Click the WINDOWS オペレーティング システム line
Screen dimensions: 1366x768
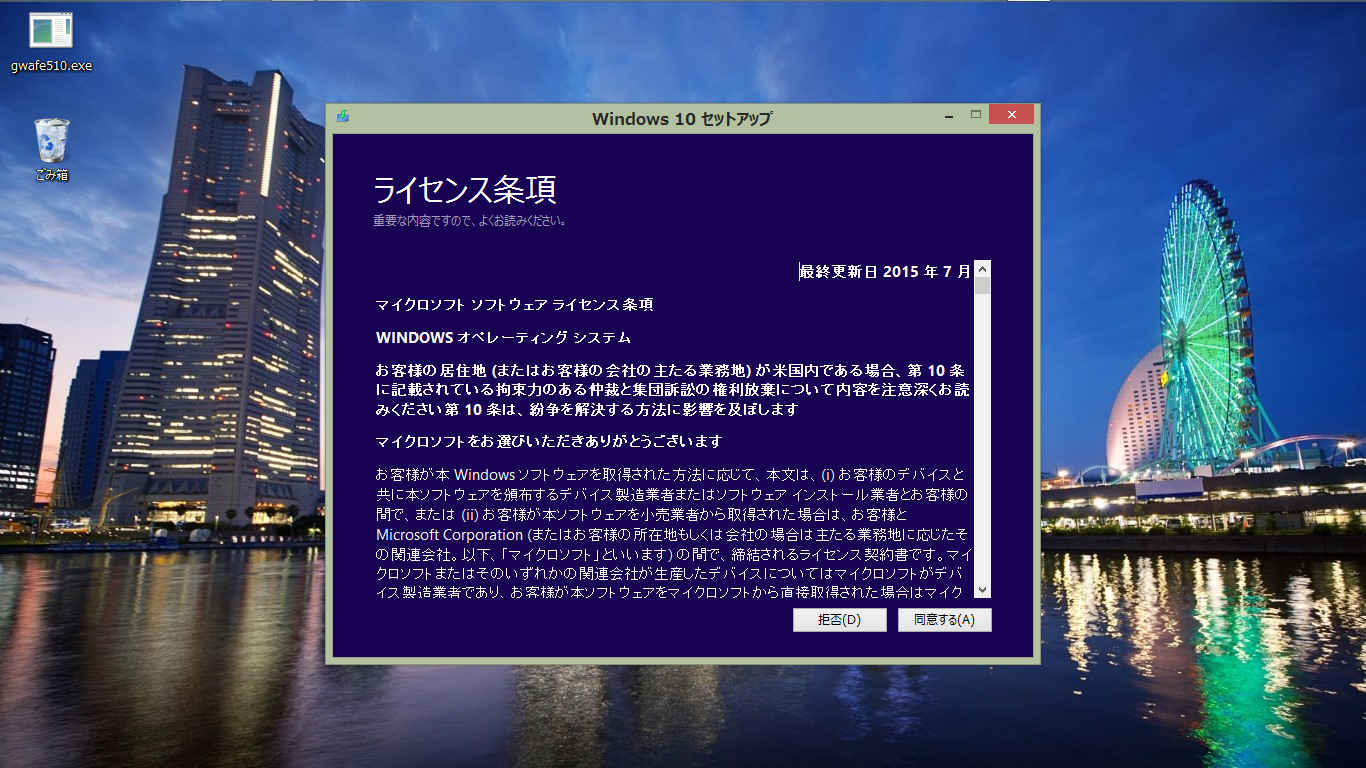[503, 337]
